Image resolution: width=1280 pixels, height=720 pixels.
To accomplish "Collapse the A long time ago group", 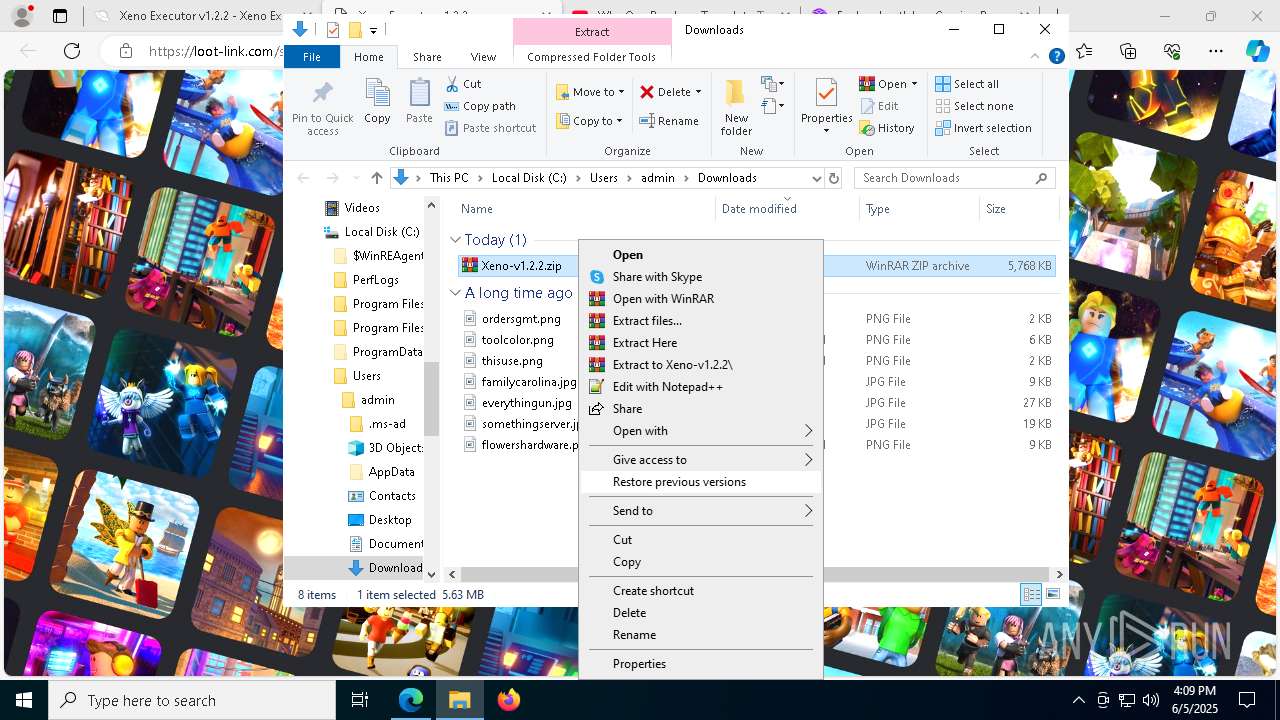I will click(455, 293).
